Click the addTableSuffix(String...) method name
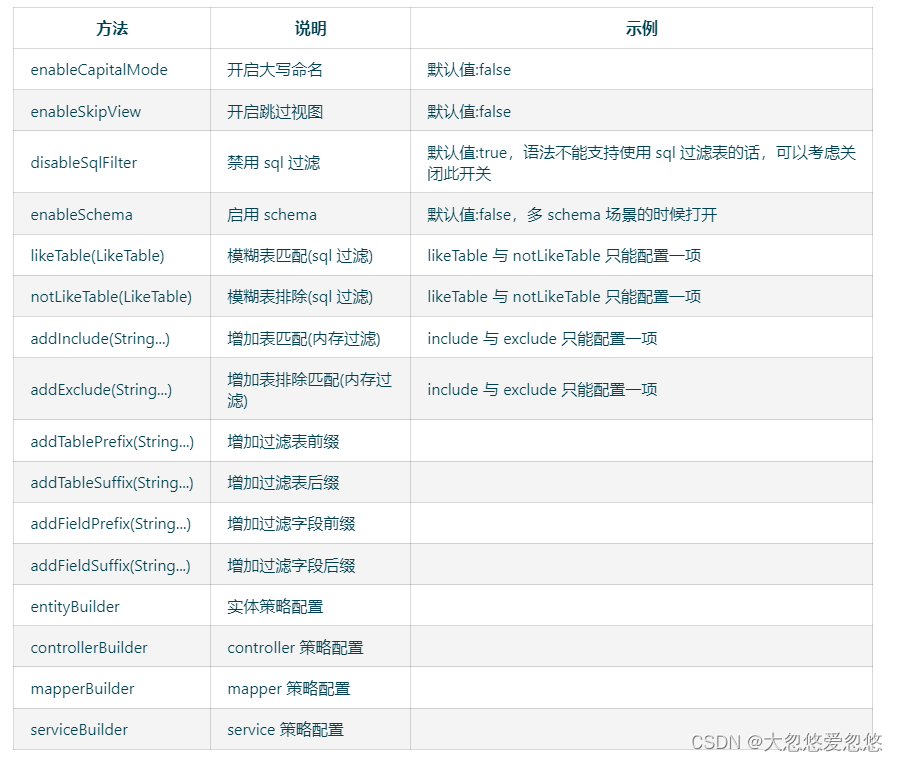This screenshot has width=898, height=761. [x=105, y=482]
